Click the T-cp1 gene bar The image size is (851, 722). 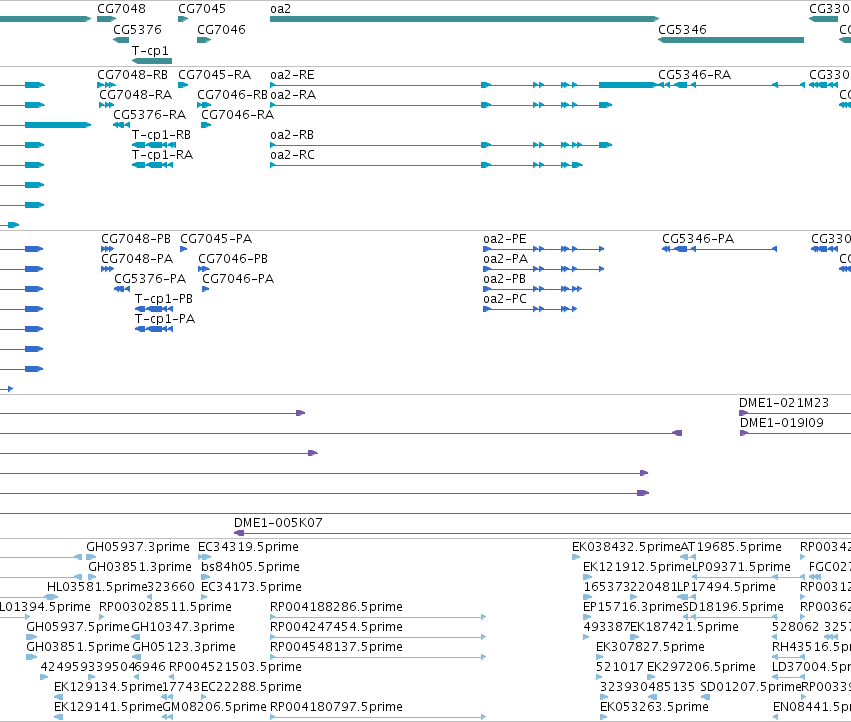pyautogui.click(x=152, y=61)
